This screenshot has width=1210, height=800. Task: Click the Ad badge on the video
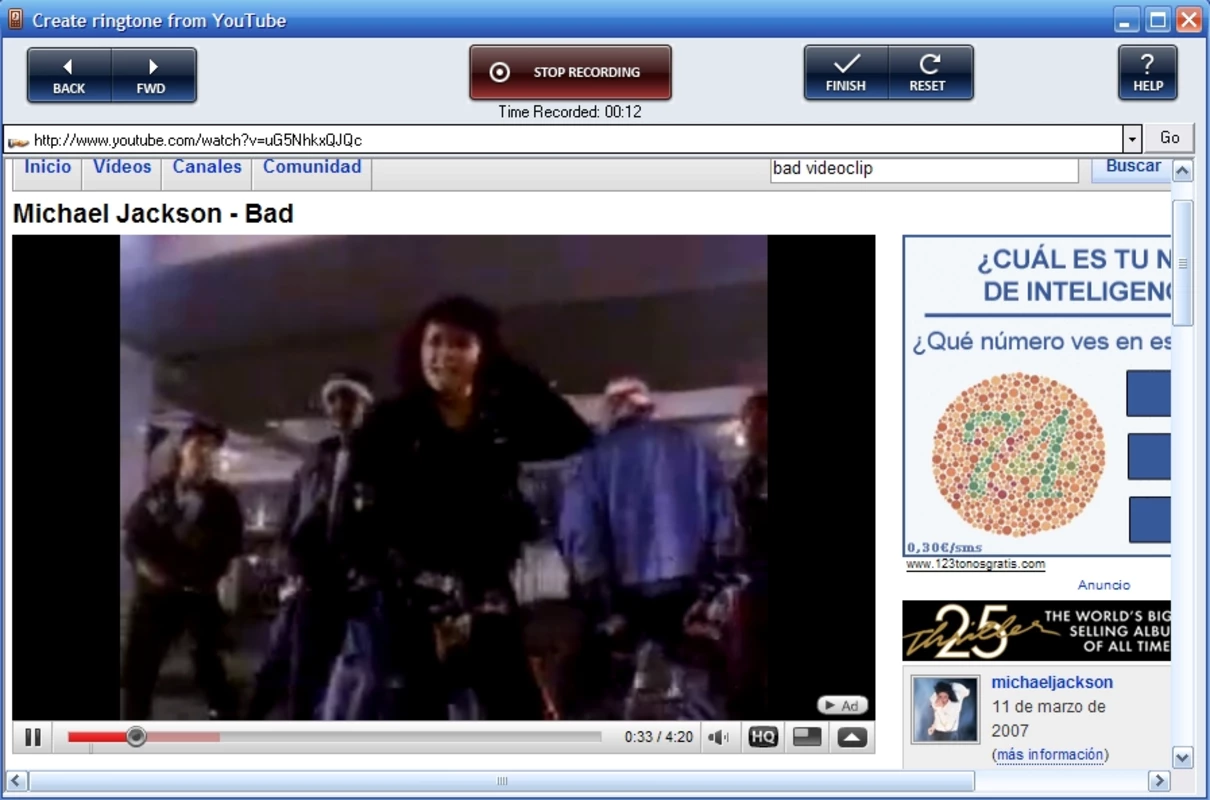click(842, 705)
